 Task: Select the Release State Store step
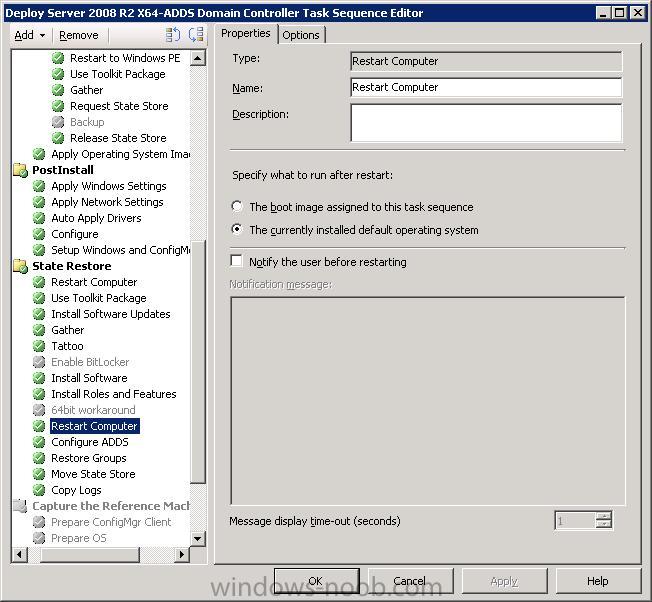pyautogui.click(x=118, y=138)
